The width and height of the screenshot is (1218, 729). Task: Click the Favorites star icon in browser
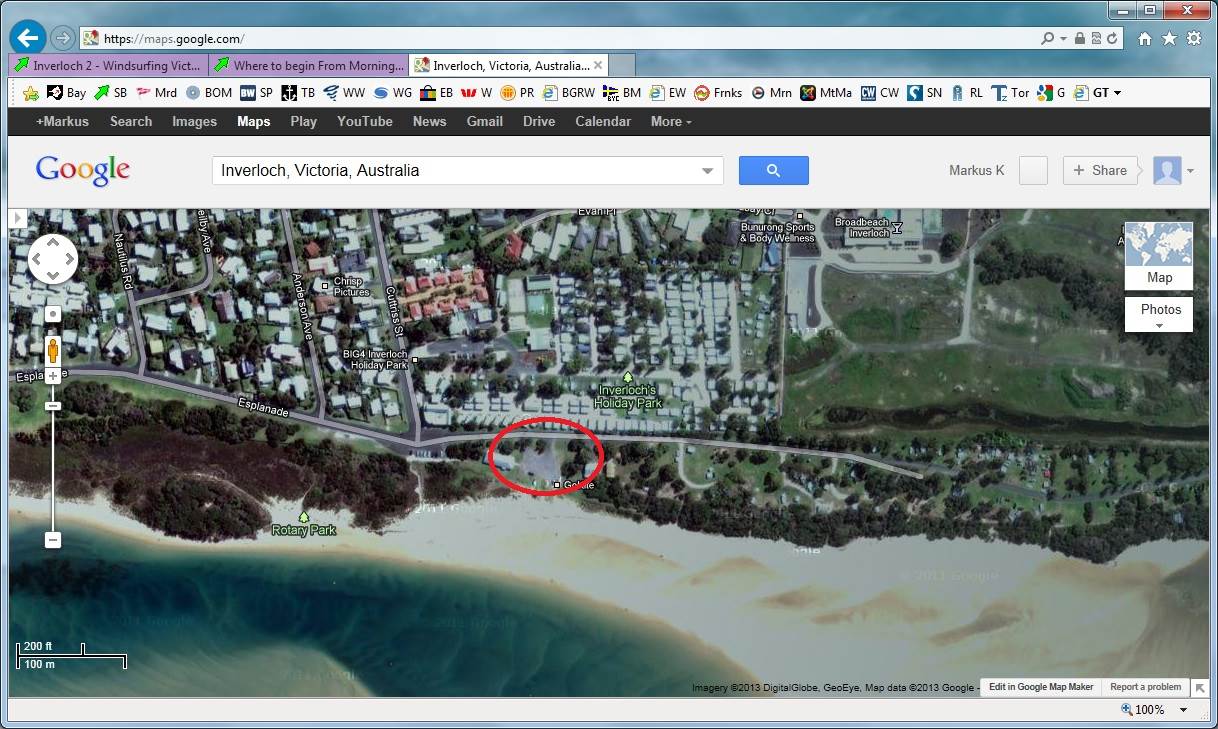1169,38
